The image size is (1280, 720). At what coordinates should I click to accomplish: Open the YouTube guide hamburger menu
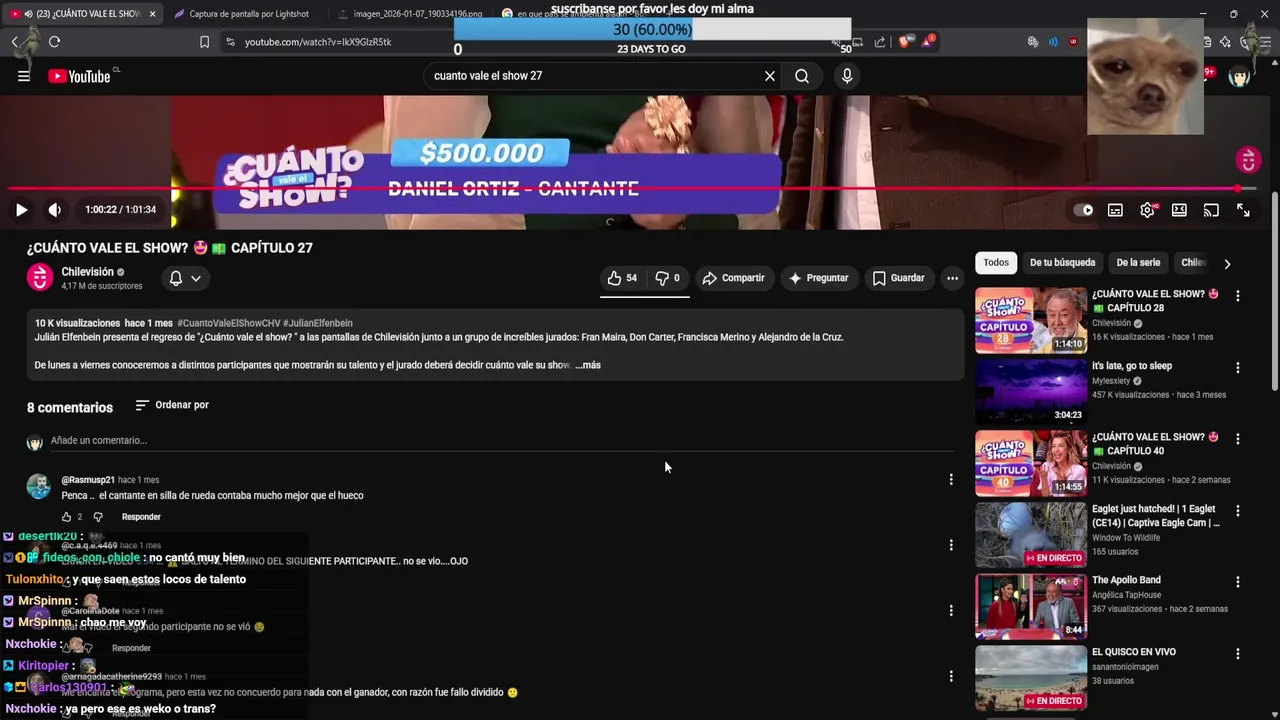(x=23, y=76)
